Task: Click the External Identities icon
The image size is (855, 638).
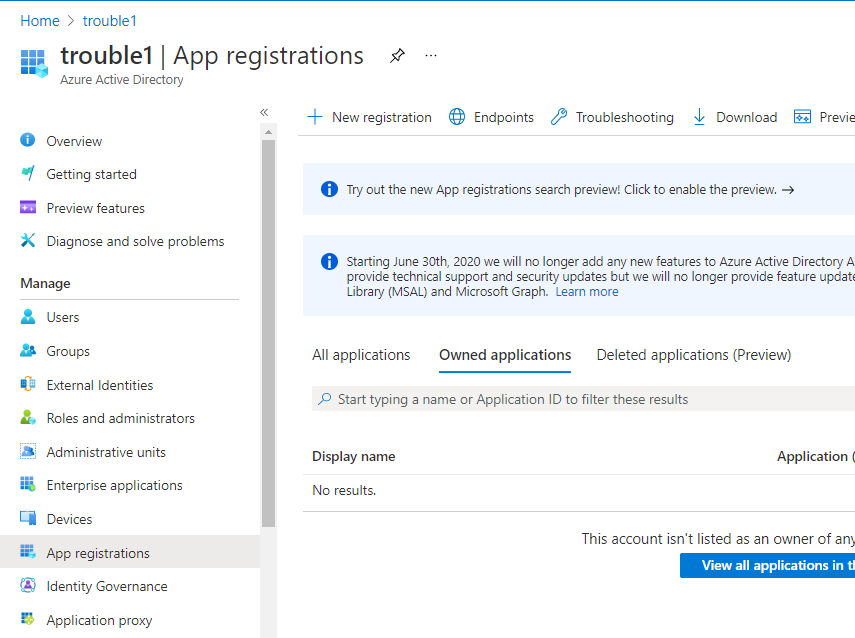Action: coord(28,384)
